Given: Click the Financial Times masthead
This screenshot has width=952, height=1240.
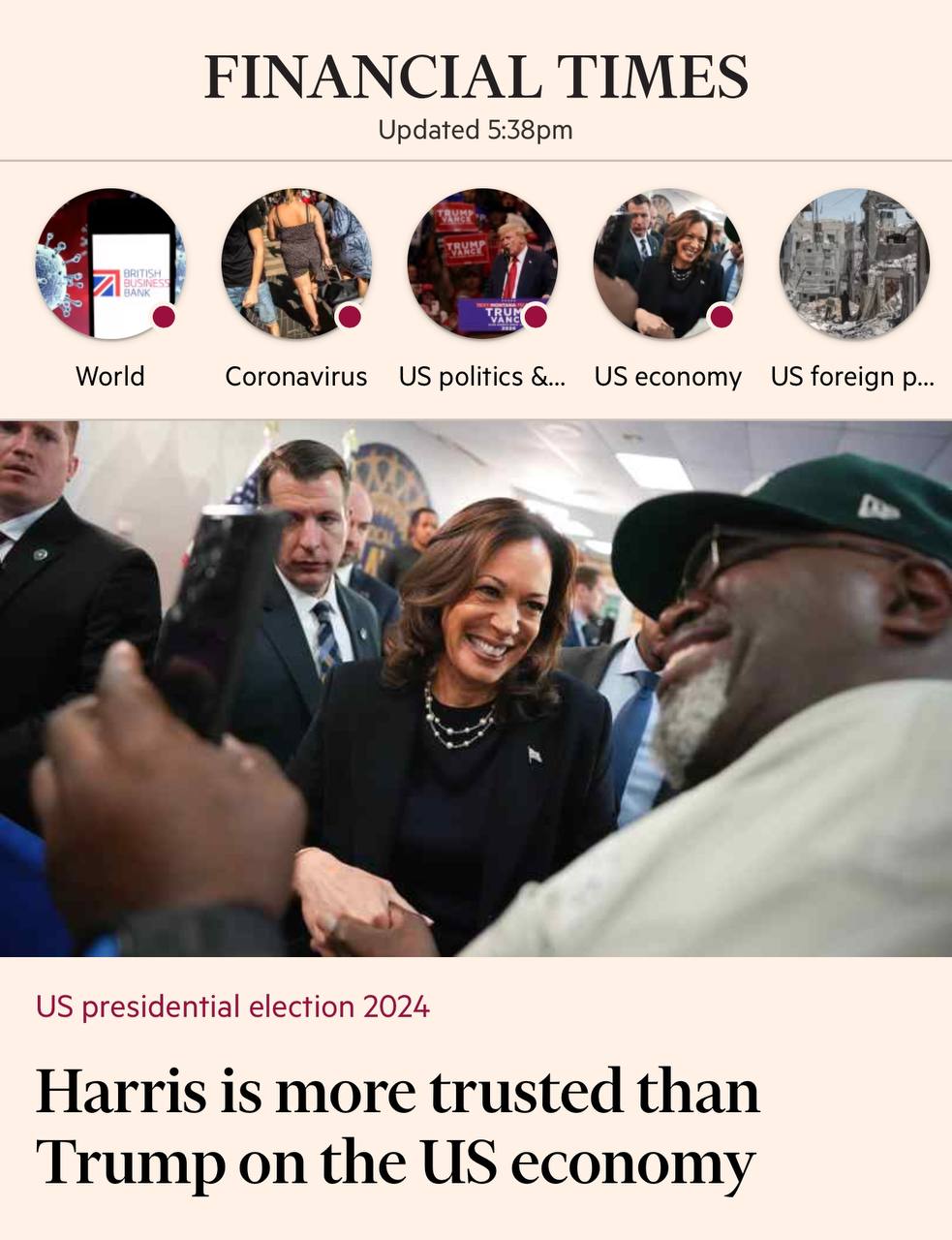Looking at the screenshot, I should click(x=476, y=77).
